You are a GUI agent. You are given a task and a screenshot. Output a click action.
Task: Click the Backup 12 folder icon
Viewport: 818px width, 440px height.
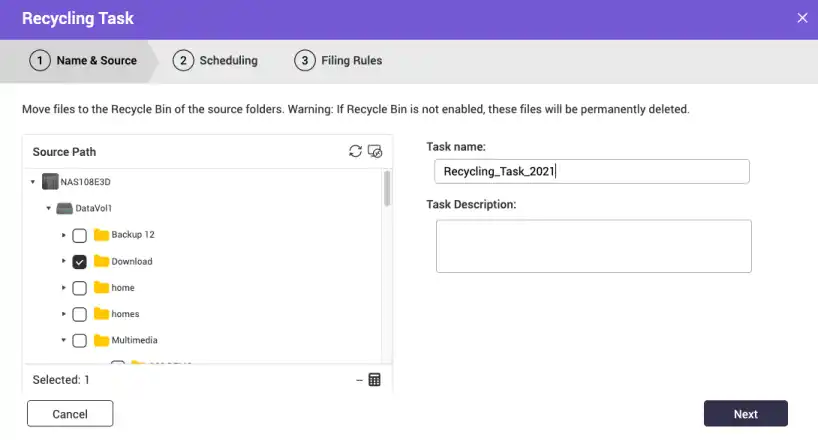(101, 235)
